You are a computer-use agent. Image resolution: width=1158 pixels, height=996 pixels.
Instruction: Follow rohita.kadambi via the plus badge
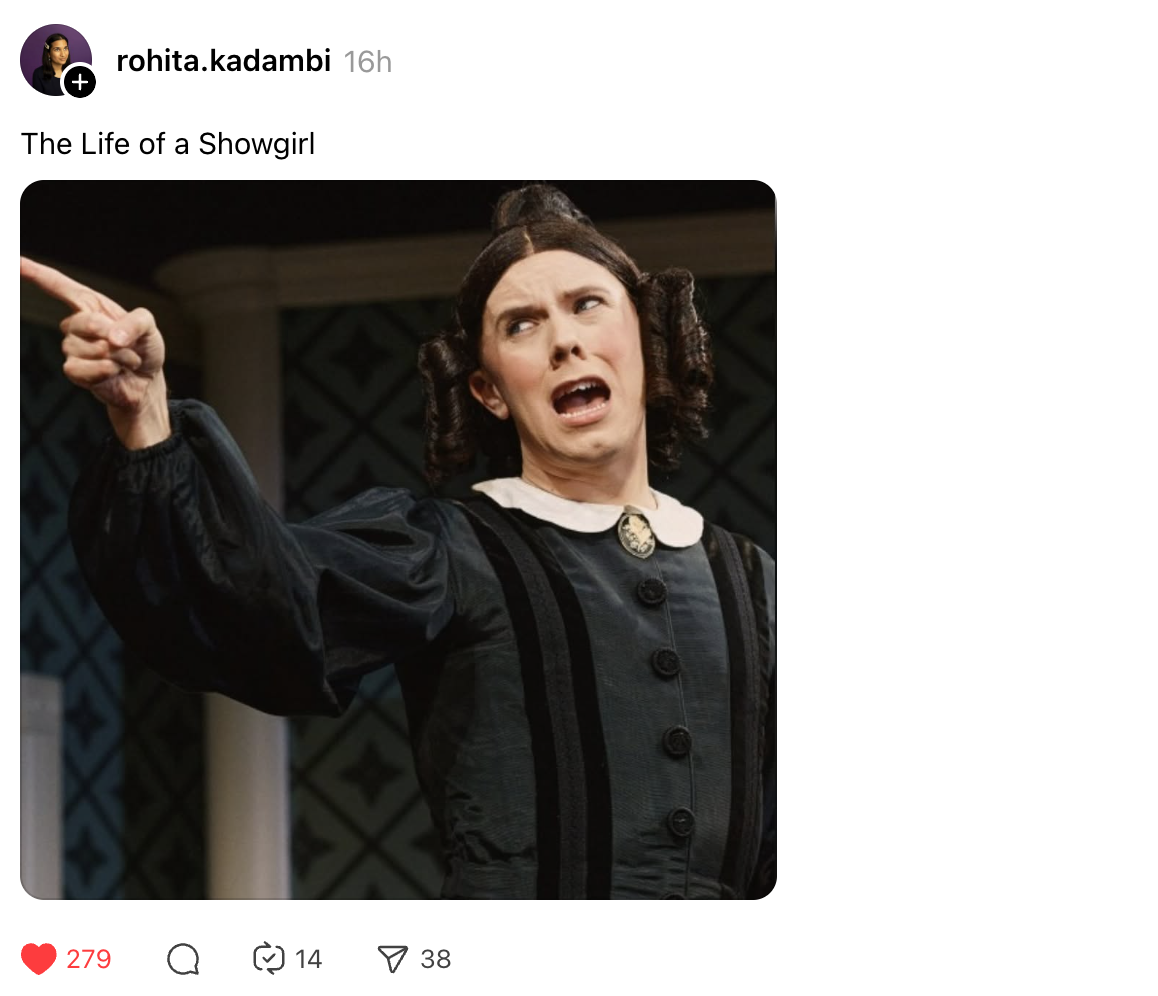click(80, 82)
